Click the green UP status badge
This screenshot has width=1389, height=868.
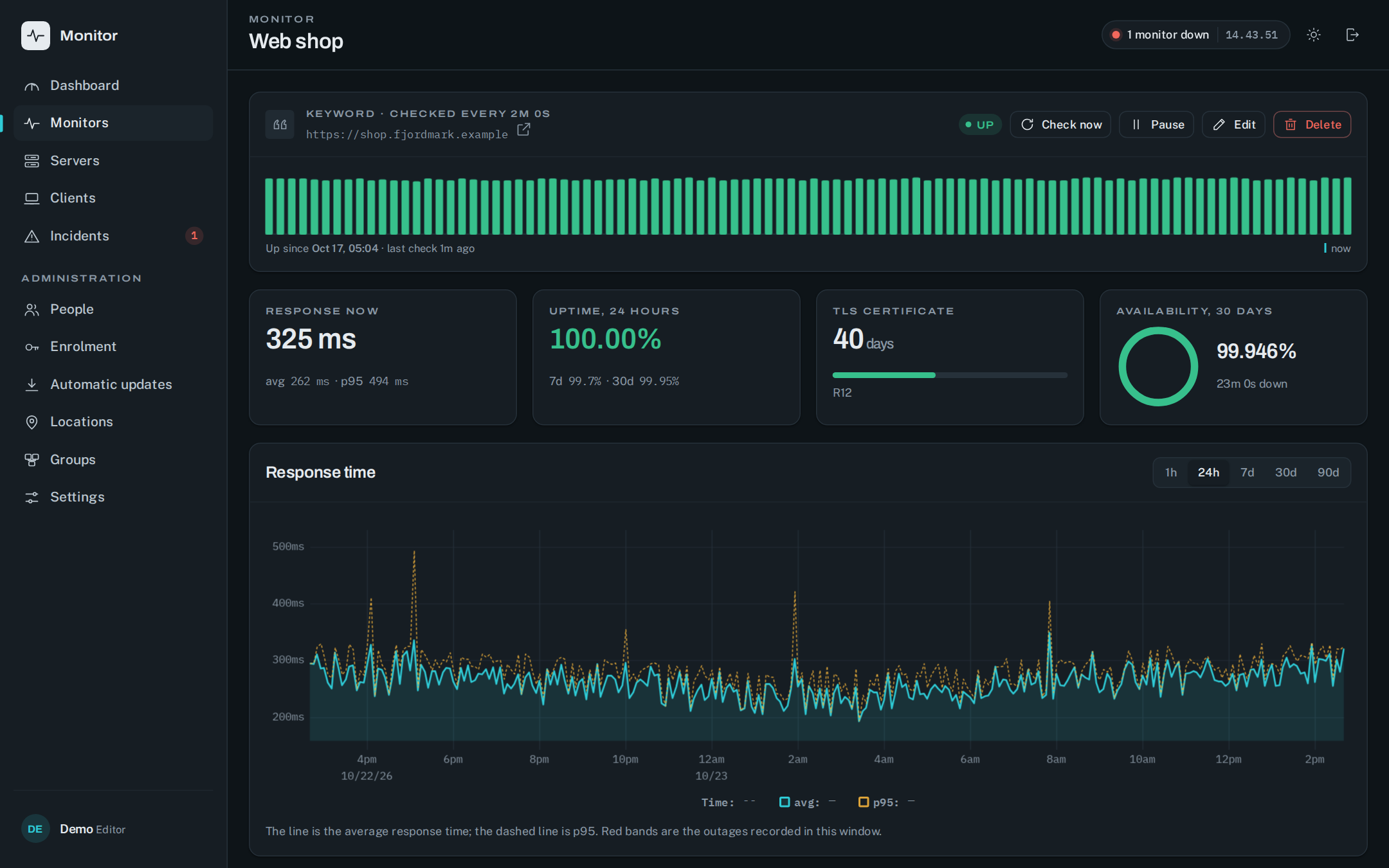(980, 125)
